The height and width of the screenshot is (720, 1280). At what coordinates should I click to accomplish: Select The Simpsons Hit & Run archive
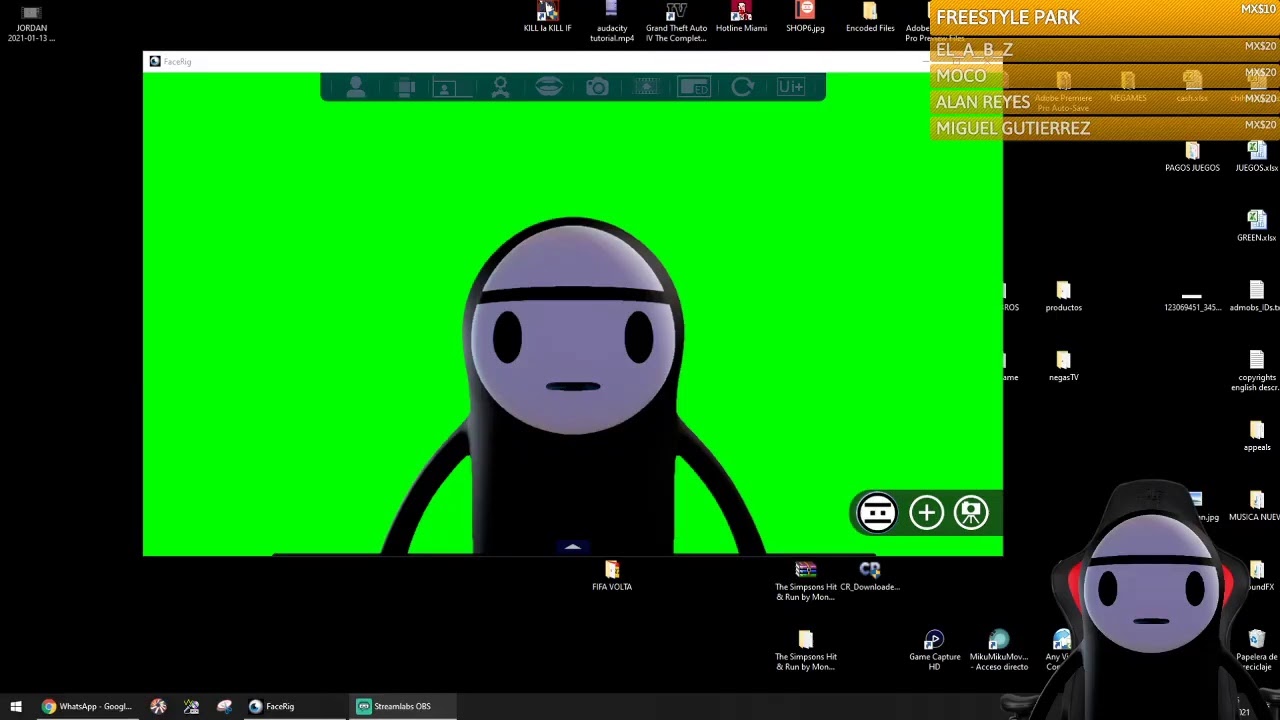point(805,581)
